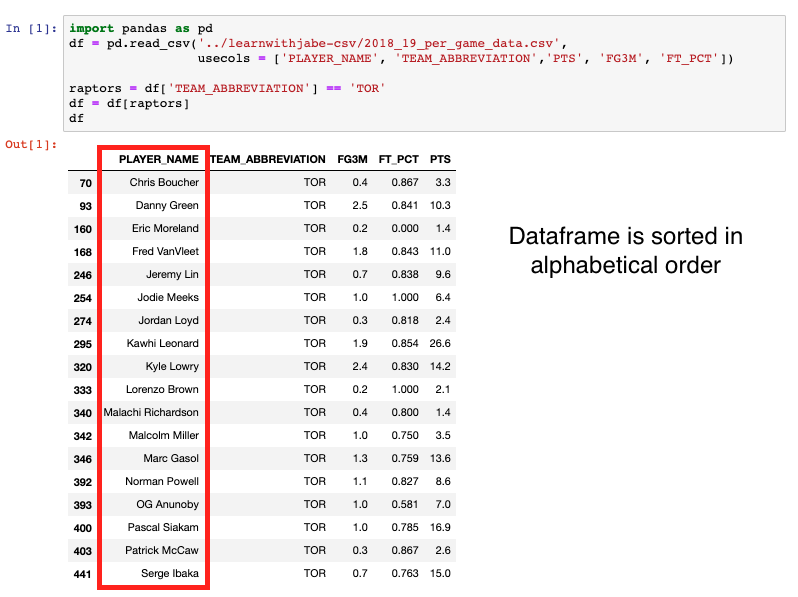Click the 'TOR' string in the code
The image size is (798, 597).
367,89
